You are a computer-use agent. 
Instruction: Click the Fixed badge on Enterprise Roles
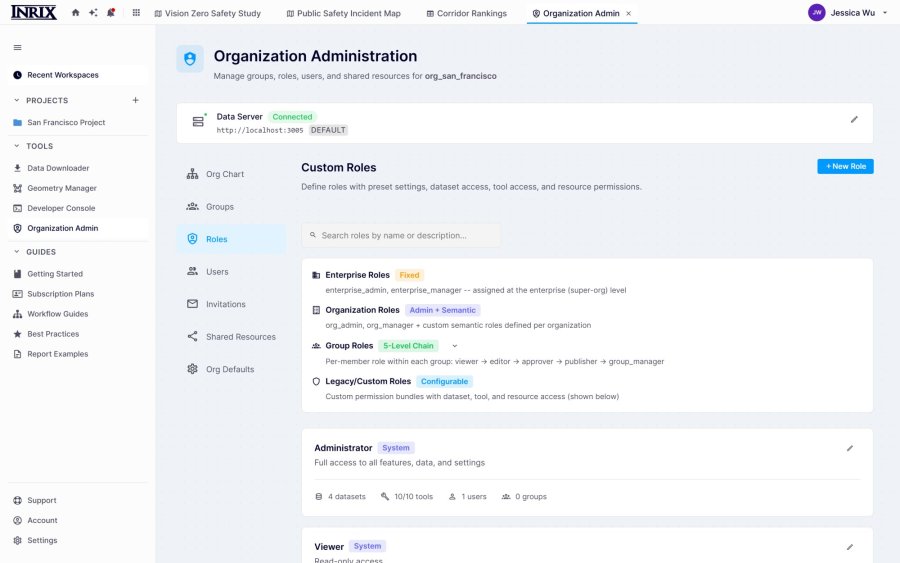409,275
